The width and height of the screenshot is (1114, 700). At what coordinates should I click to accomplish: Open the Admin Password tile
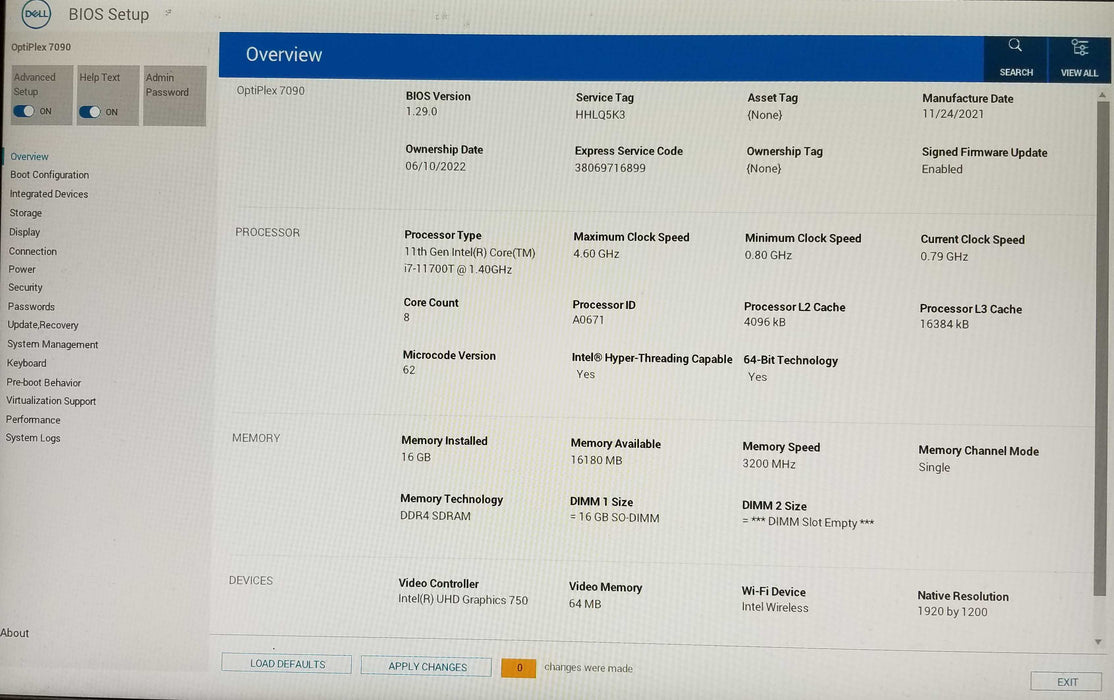(175, 96)
